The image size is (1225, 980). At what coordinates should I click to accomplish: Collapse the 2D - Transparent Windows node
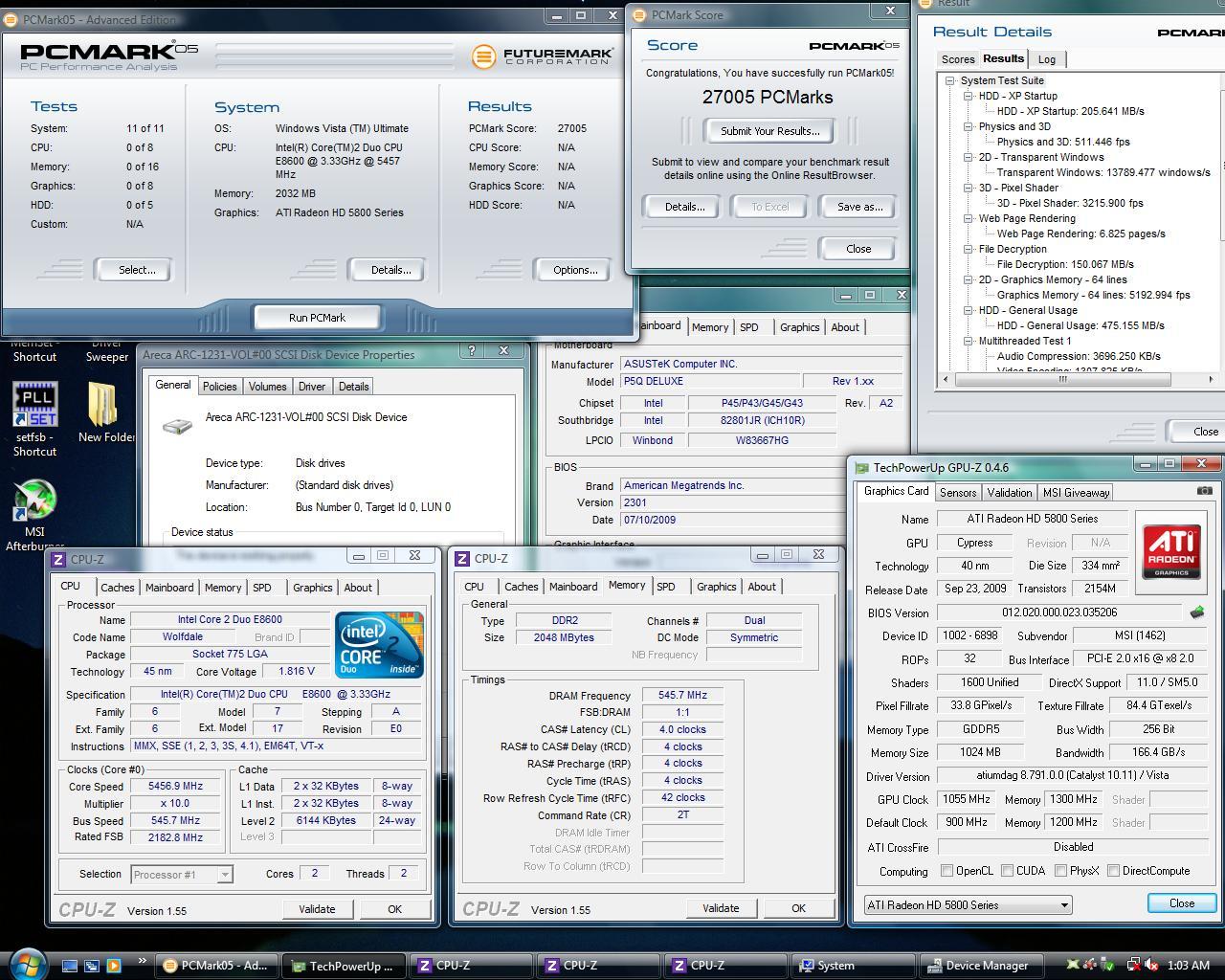pos(969,157)
